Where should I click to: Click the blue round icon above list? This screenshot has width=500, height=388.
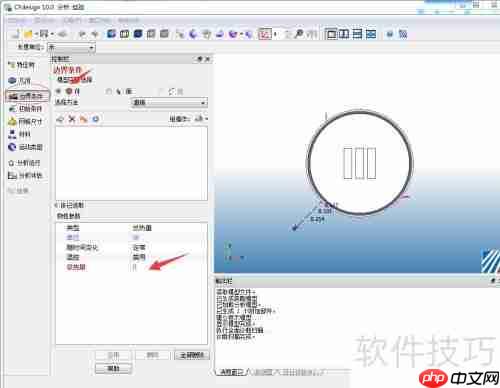pyautogui.click(x=96, y=119)
